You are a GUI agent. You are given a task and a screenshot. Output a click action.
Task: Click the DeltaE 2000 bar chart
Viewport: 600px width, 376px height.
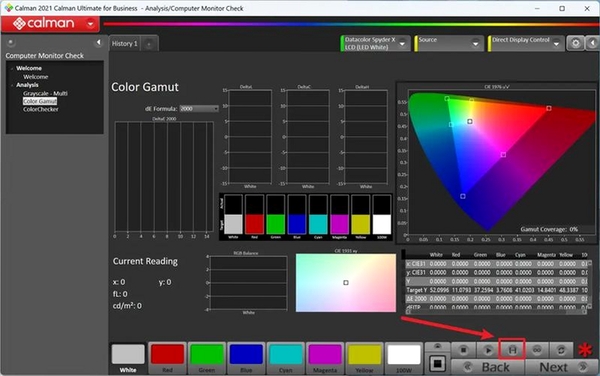[x=164, y=176]
